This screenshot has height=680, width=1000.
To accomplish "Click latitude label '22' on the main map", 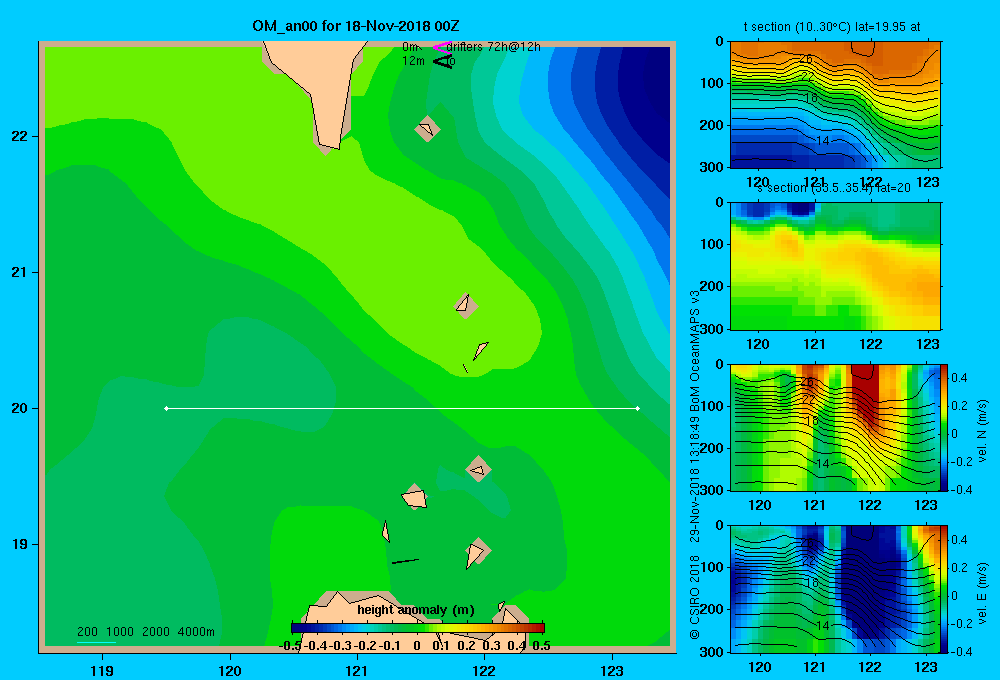I will click(x=20, y=136).
